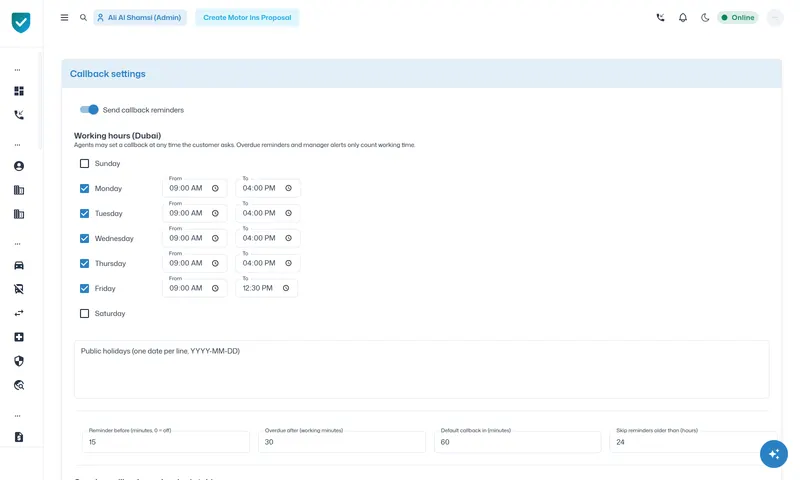The width and height of the screenshot is (800, 480).
Task: Open the globe search sidebar icon
Action: 19,385
